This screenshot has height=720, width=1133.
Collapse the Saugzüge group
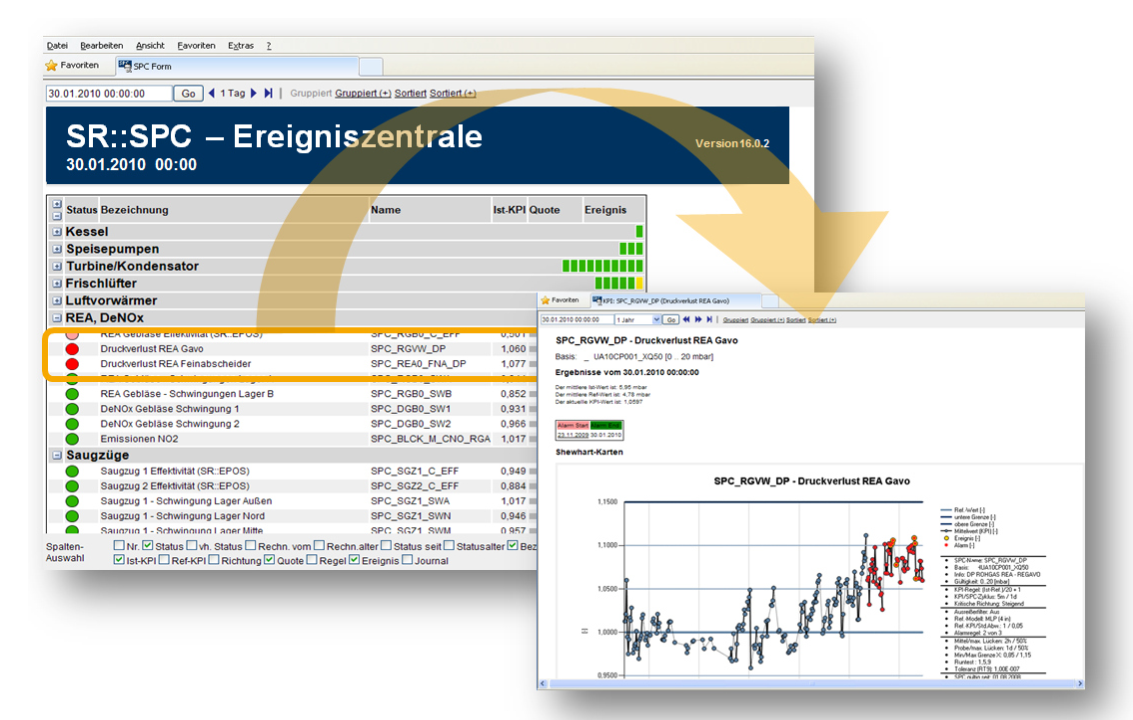(56, 456)
